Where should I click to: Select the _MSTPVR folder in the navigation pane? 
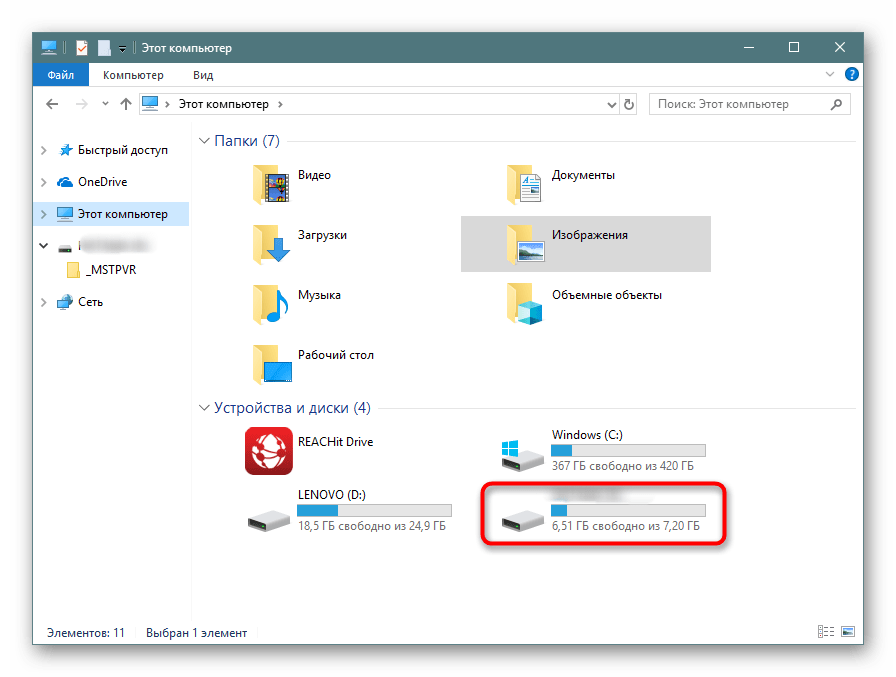[110, 270]
